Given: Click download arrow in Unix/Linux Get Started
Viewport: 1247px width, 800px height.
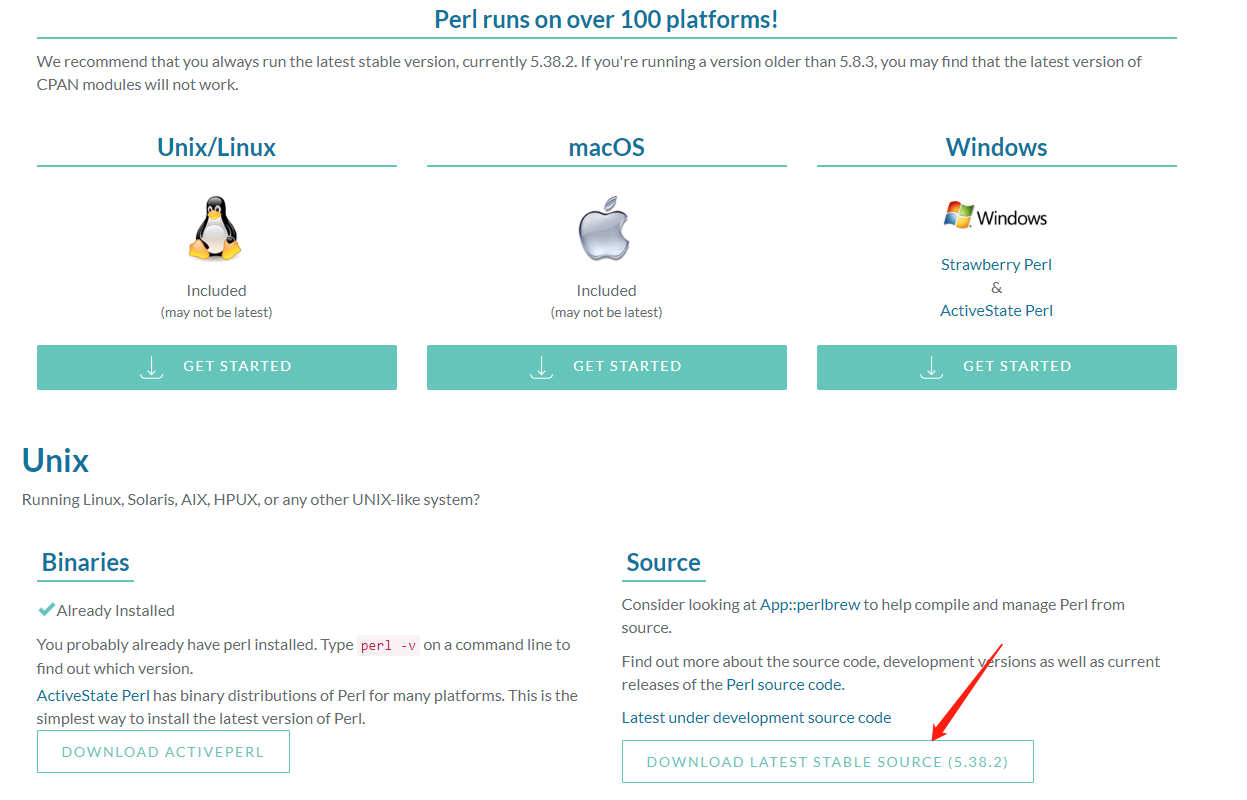Looking at the screenshot, I should click(x=152, y=367).
